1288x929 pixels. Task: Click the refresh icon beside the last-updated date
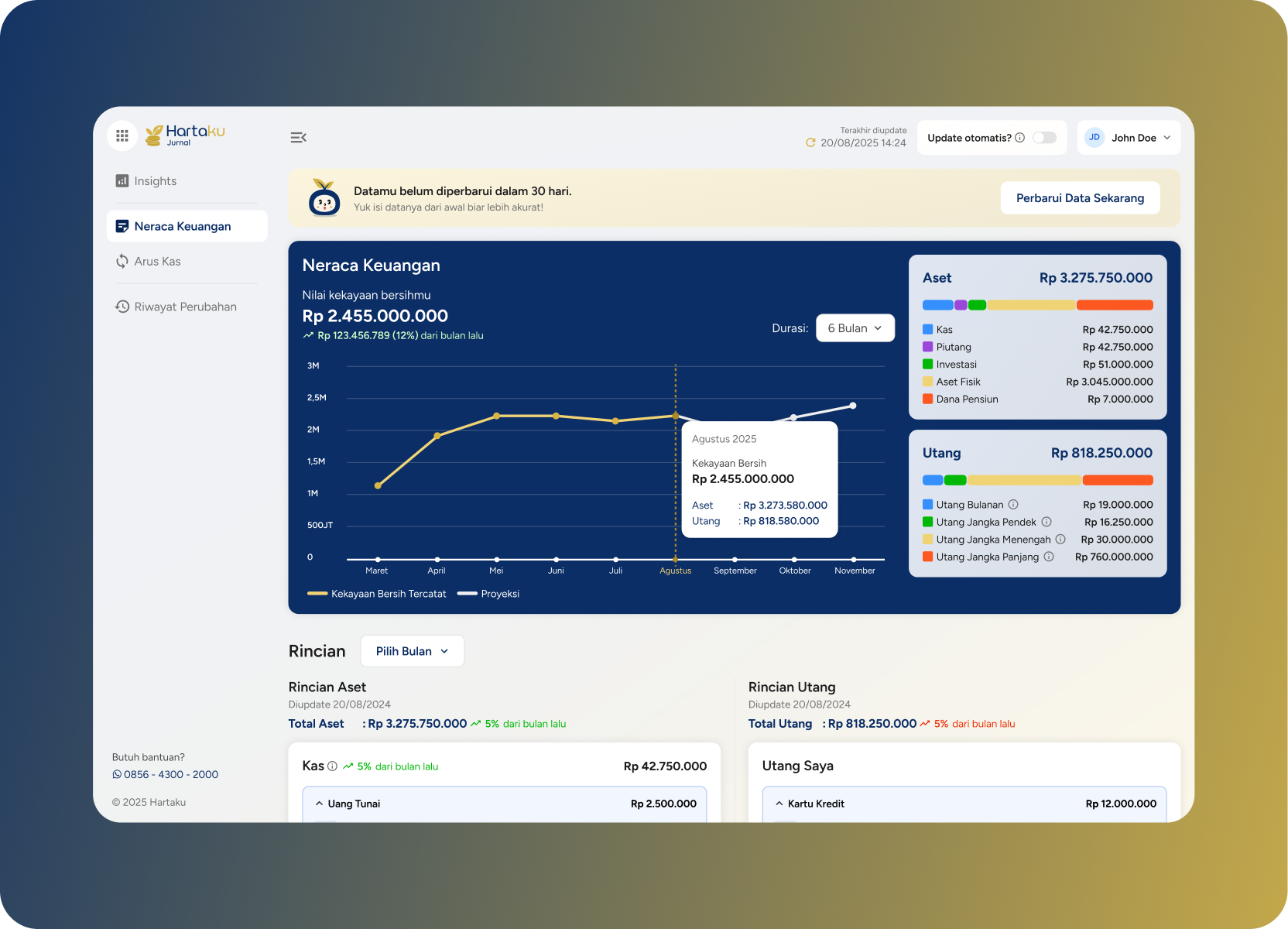pos(810,142)
